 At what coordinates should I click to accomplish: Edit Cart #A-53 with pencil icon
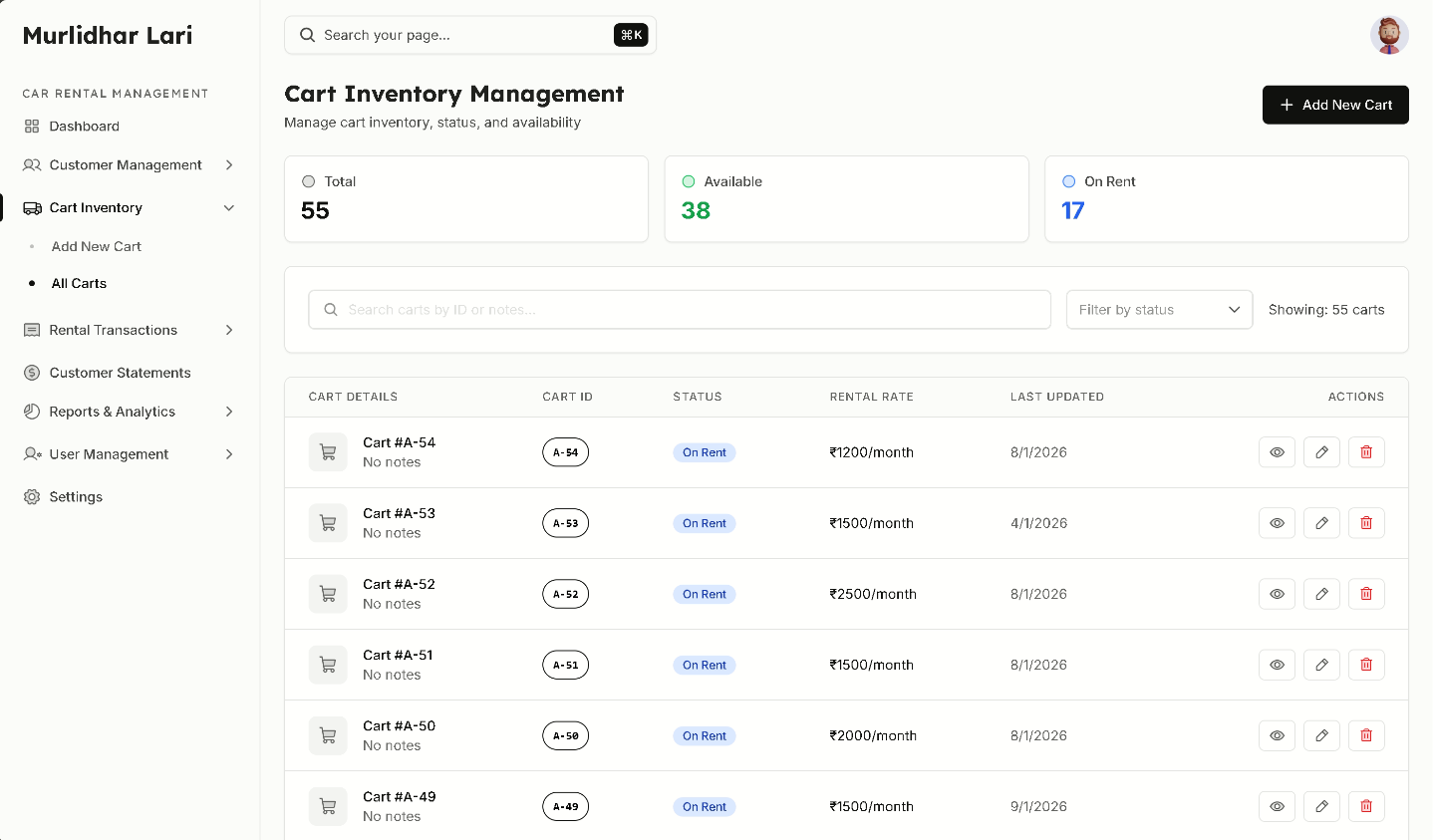tap(1321, 522)
